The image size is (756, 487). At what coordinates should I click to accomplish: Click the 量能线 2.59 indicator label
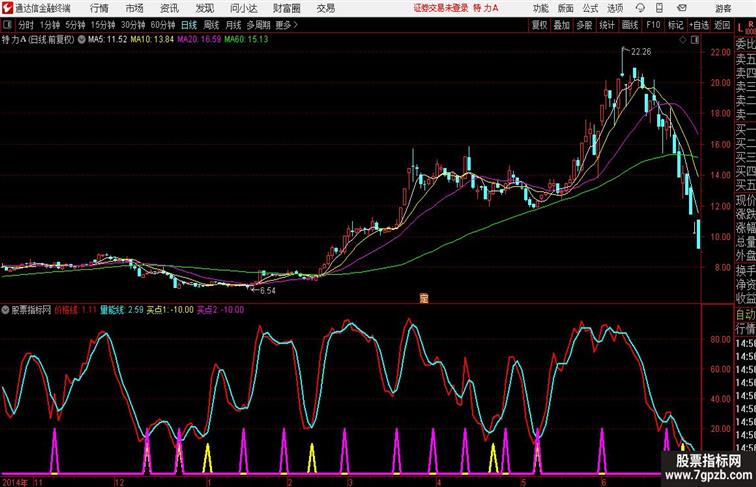(122, 310)
